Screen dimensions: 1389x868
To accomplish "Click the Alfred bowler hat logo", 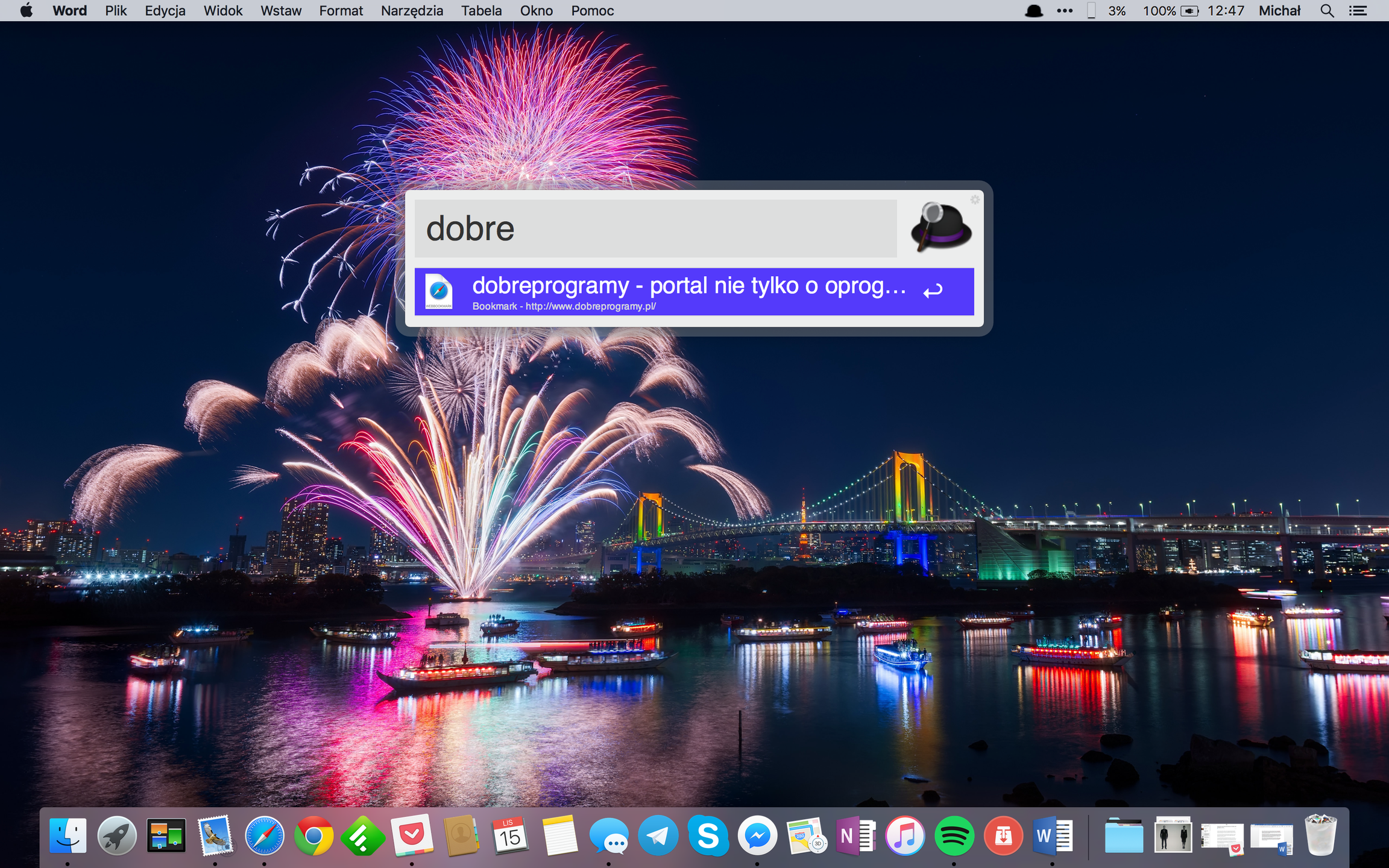I will 940,228.
